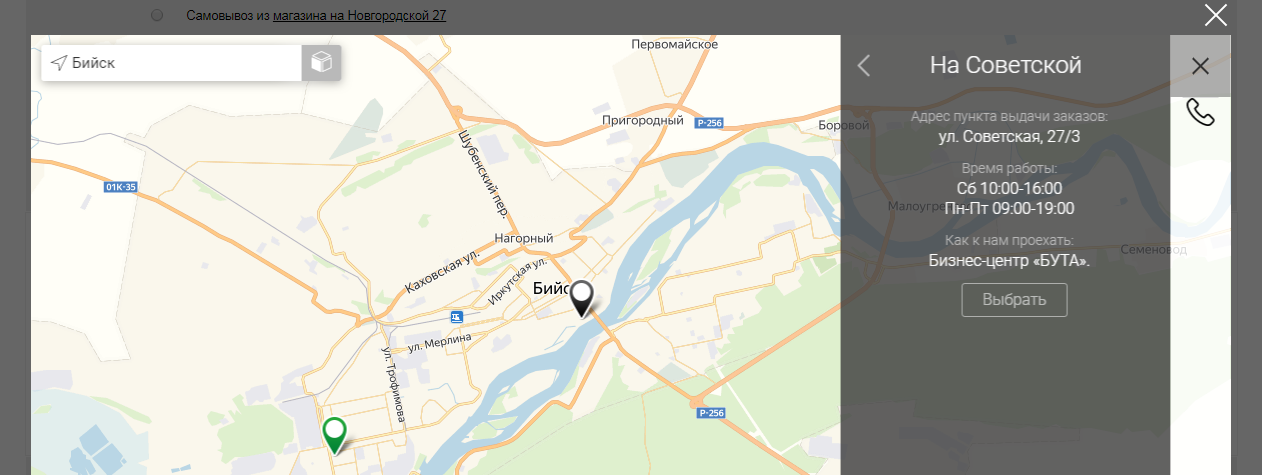The height and width of the screenshot is (475, 1262).
Task: Close the На Советской info panel
Action: (x=1200, y=66)
